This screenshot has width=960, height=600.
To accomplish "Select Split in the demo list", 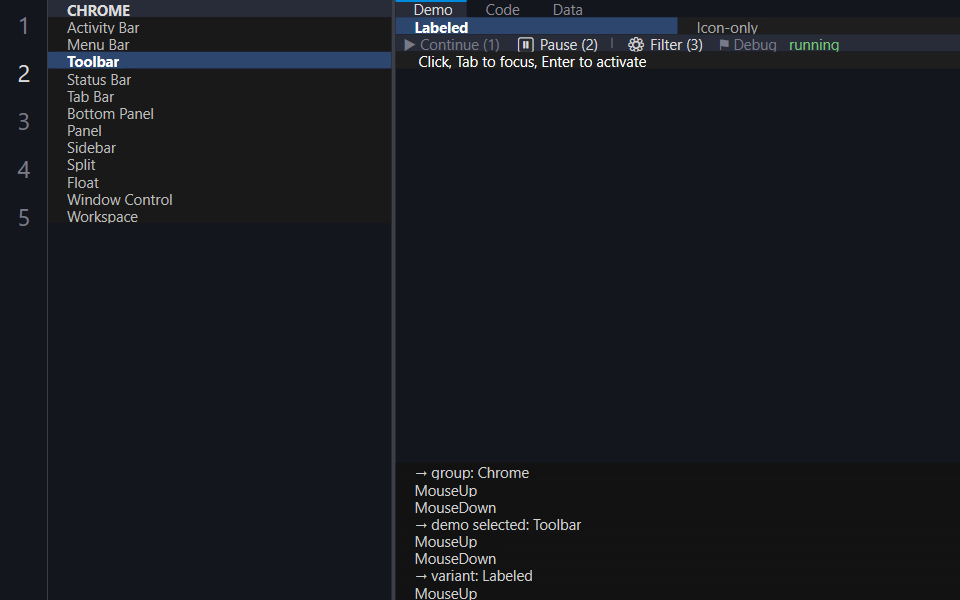I will click(219, 165).
